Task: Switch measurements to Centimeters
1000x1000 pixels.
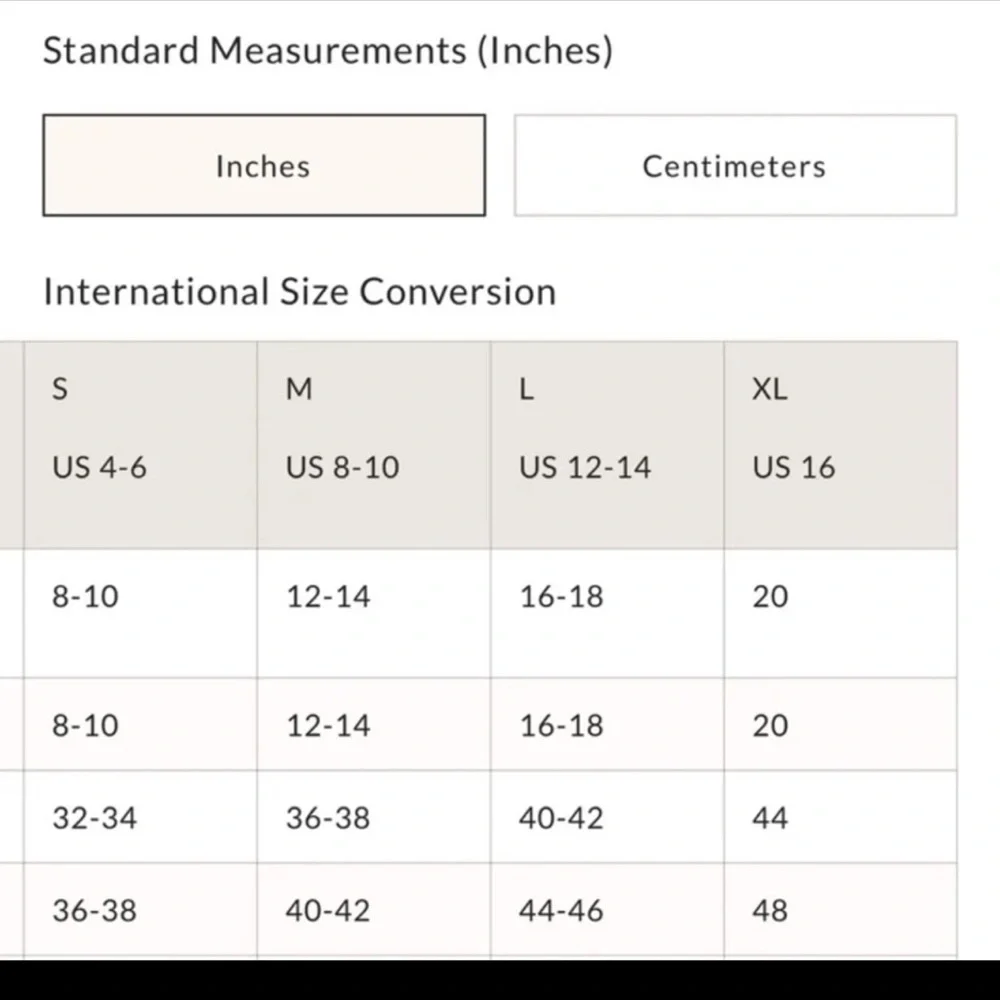Action: tap(735, 166)
